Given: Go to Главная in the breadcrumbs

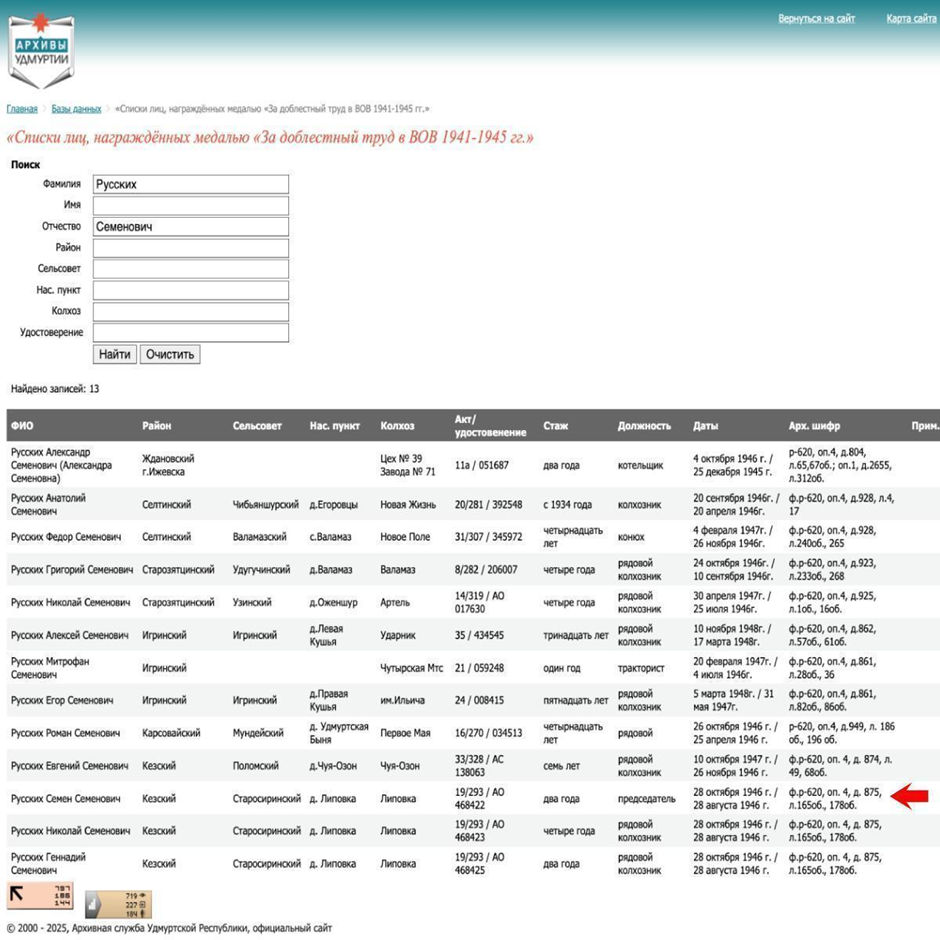Looking at the screenshot, I should (x=22, y=109).
